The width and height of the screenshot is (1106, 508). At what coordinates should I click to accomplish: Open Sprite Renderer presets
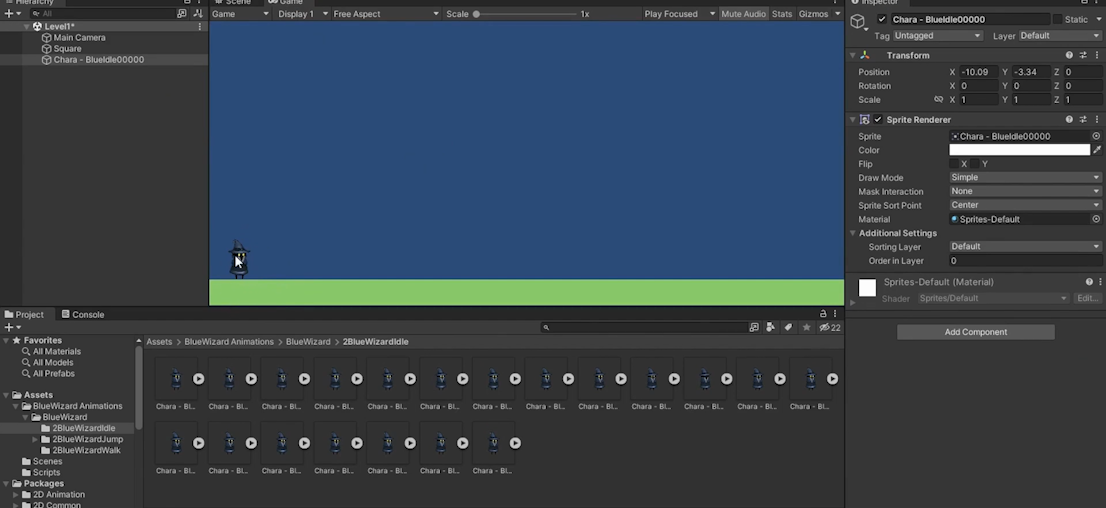tap(1083, 119)
